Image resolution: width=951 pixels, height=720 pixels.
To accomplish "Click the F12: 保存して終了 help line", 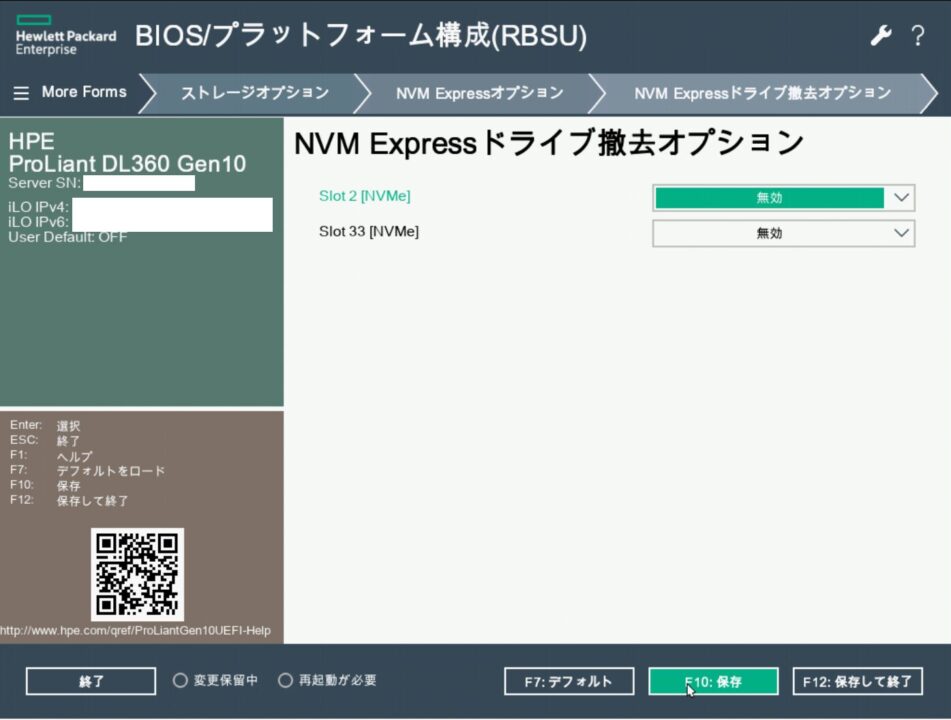I will (x=69, y=500).
